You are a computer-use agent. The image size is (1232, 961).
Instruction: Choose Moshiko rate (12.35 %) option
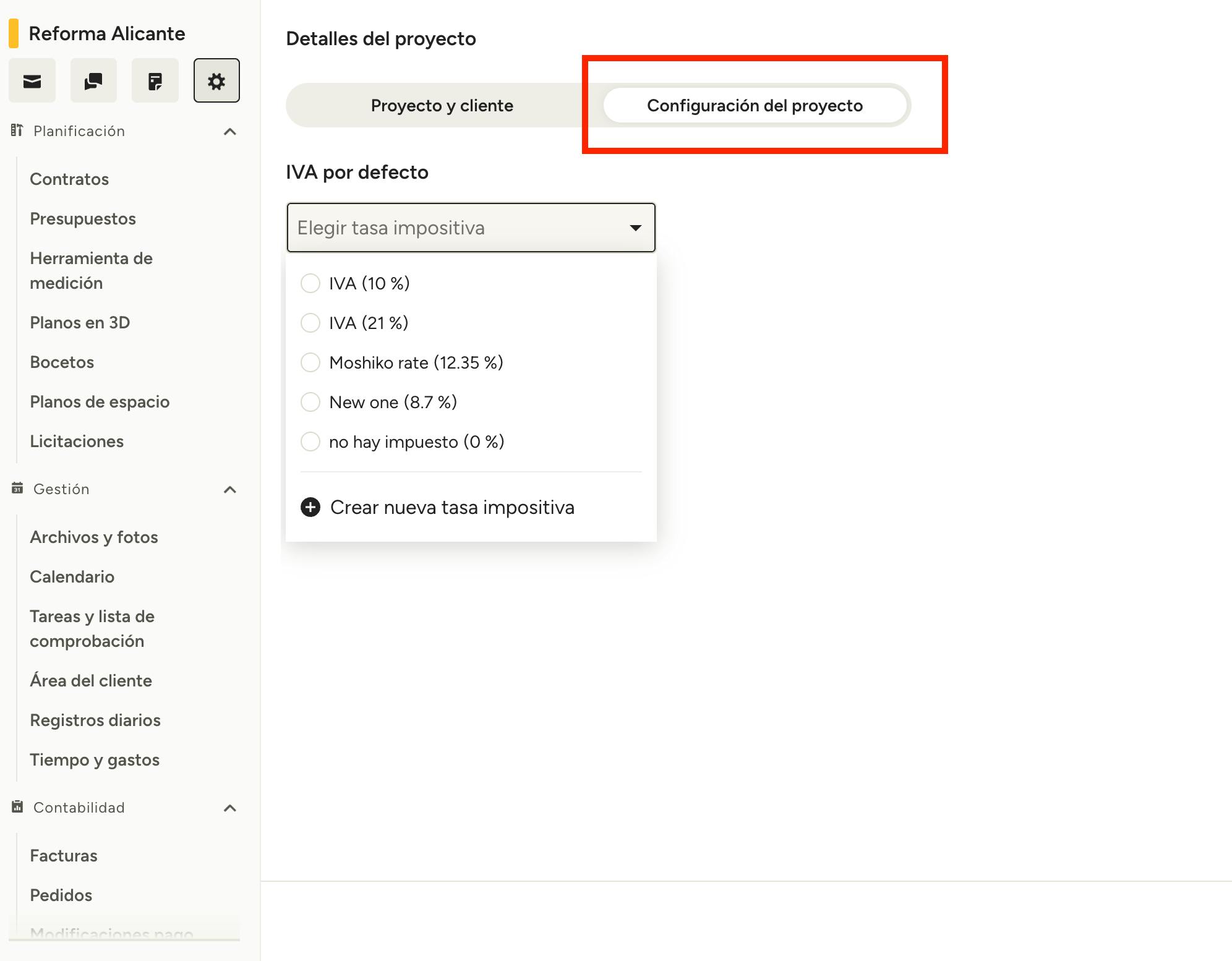point(310,362)
